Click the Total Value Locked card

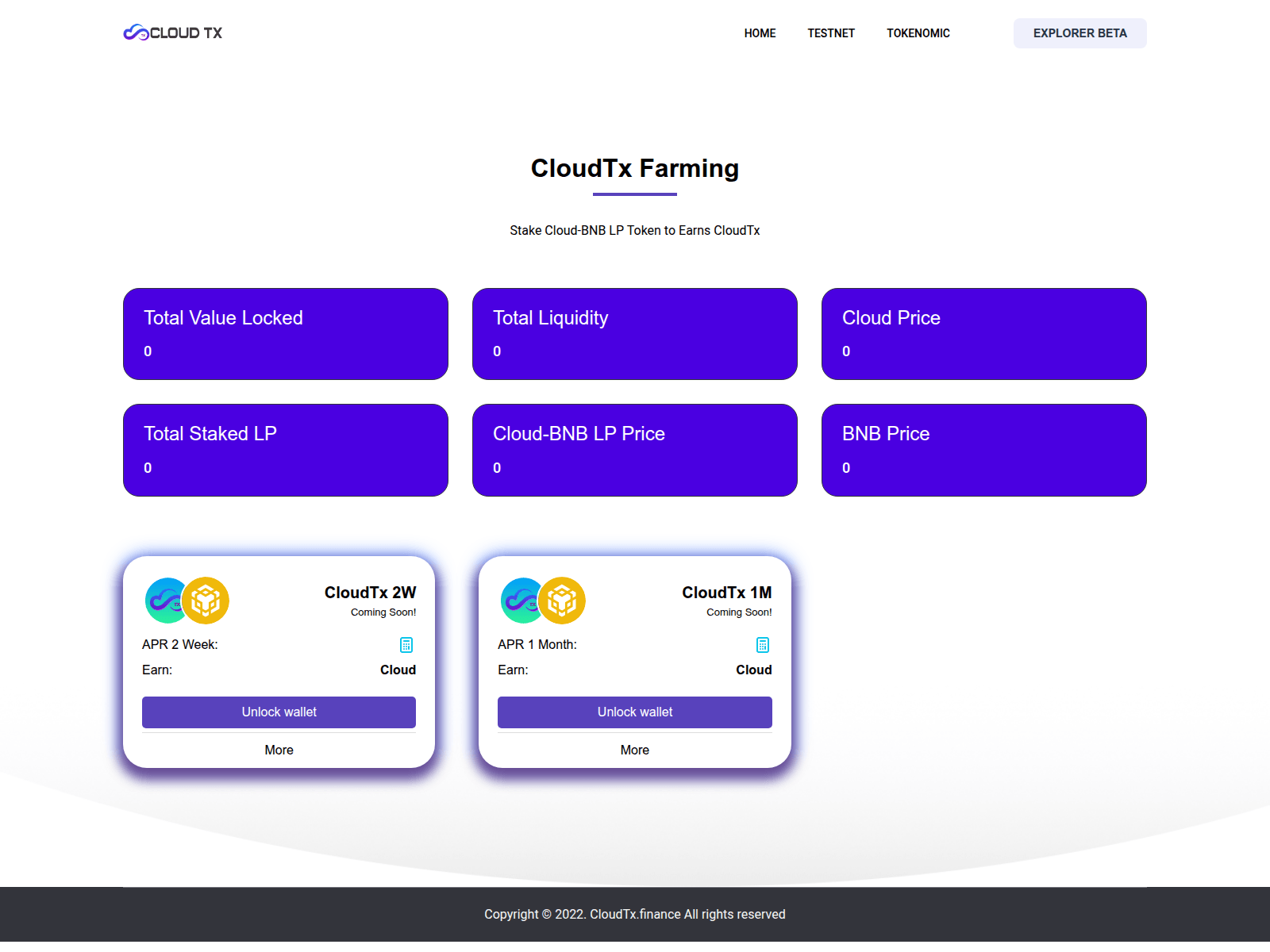click(x=285, y=333)
